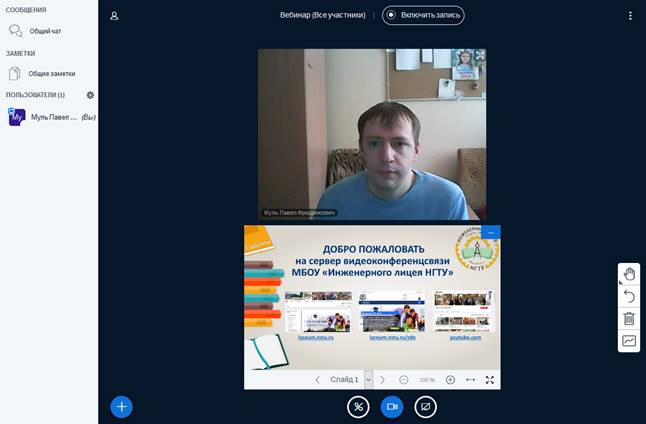Viewport: 646px width, 424px height.
Task: Make the presentation fullscreen
Action: point(490,380)
